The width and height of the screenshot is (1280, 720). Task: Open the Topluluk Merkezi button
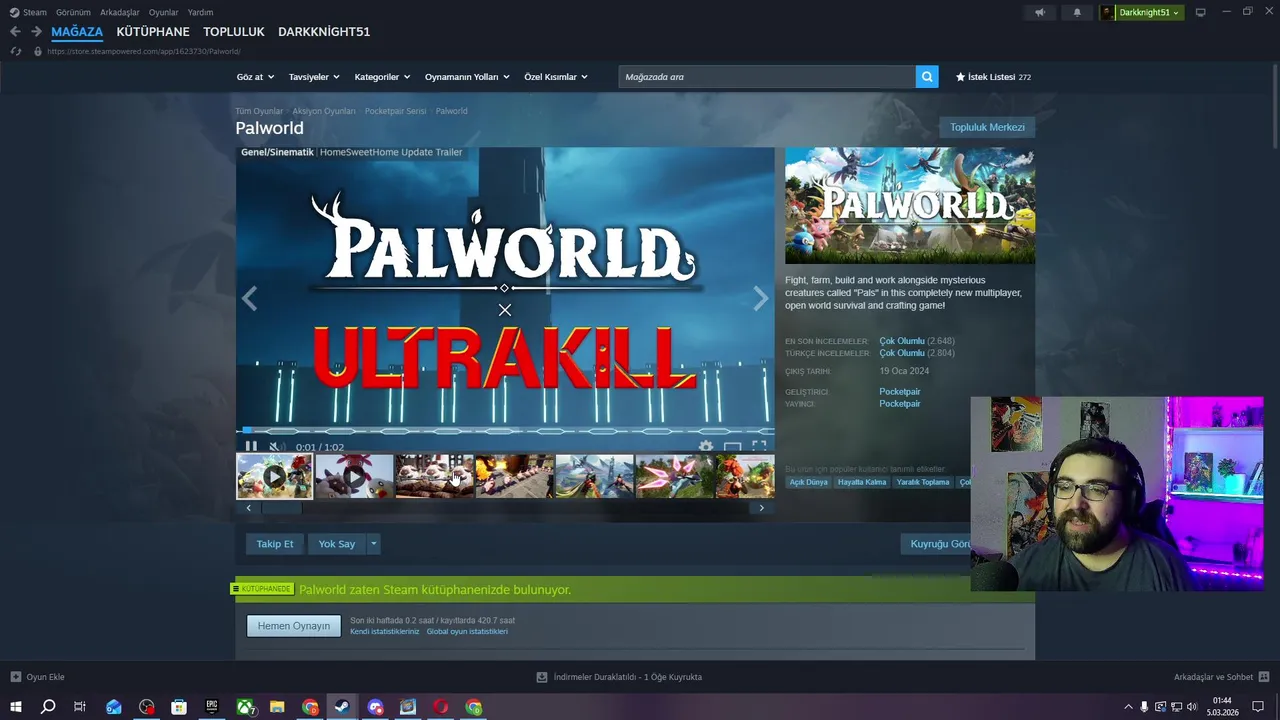pos(987,127)
